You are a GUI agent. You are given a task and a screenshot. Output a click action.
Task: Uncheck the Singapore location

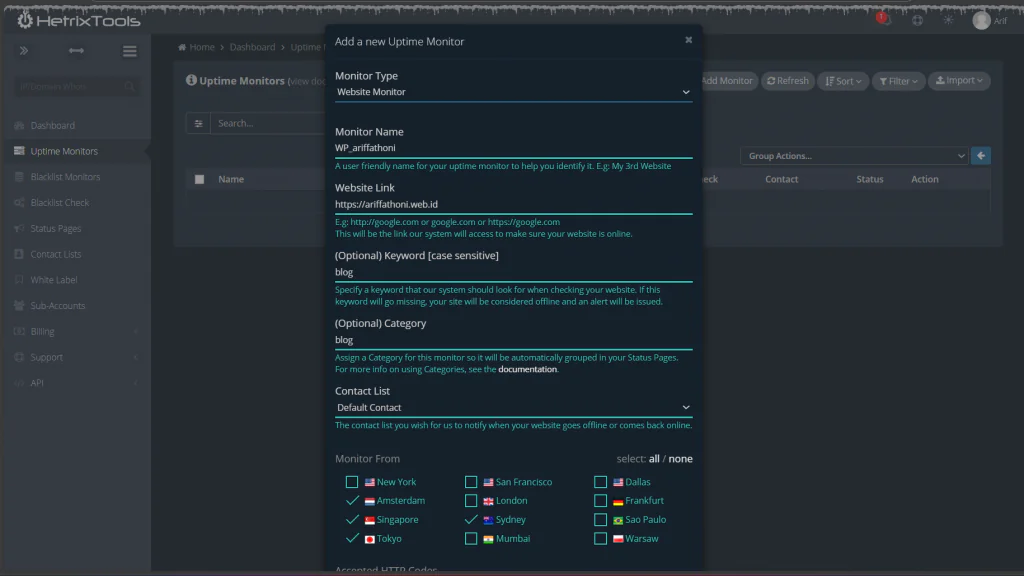click(351, 519)
